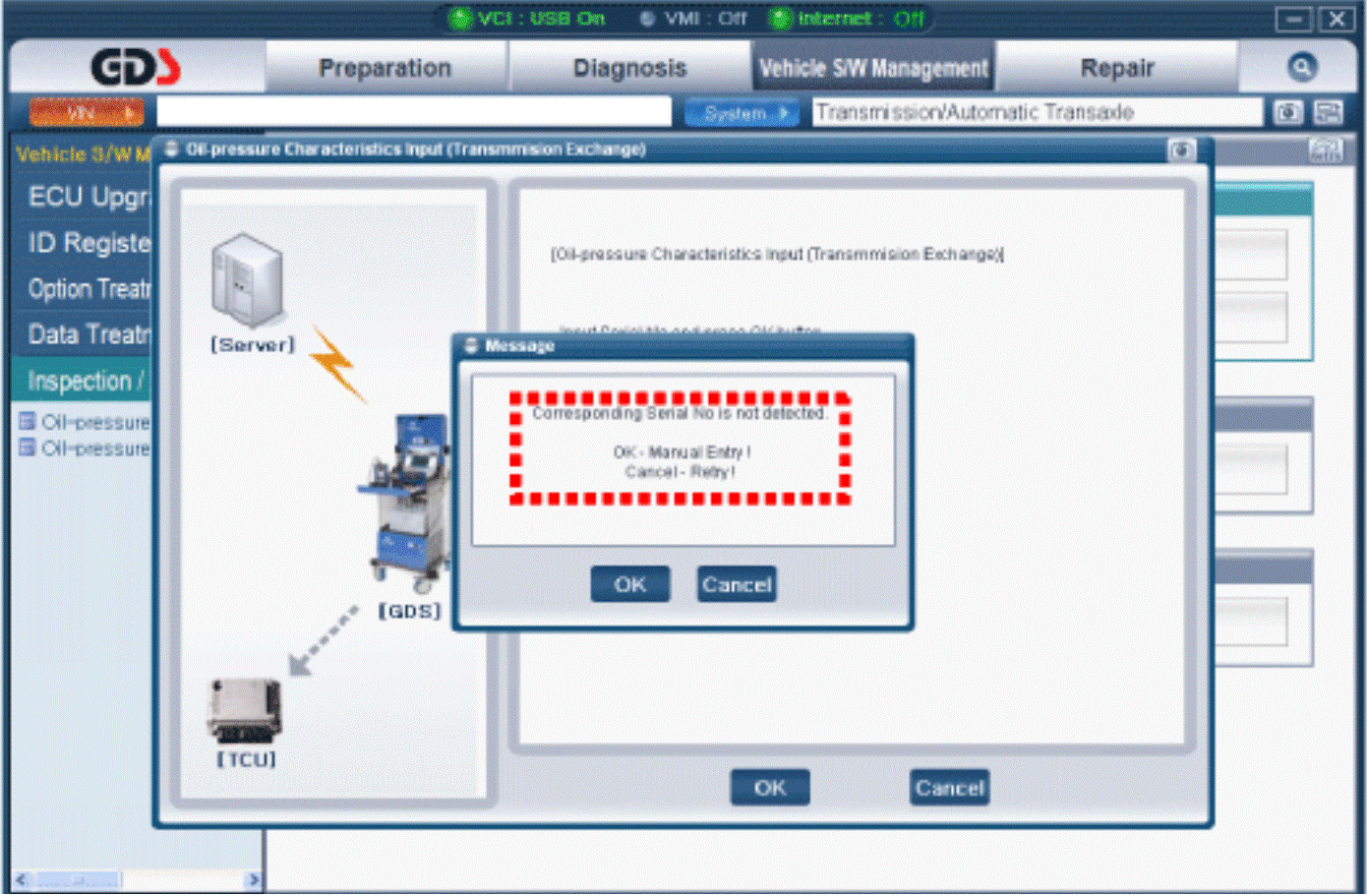Select Data Treatment in the sidebar

pos(83,334)
